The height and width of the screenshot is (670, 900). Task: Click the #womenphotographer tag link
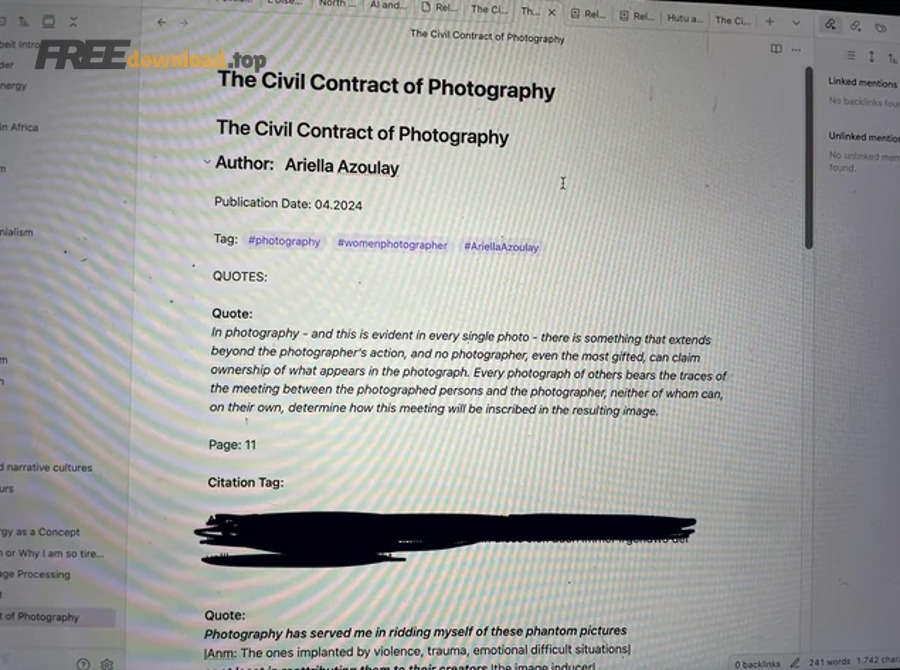[x=392, y=244]
